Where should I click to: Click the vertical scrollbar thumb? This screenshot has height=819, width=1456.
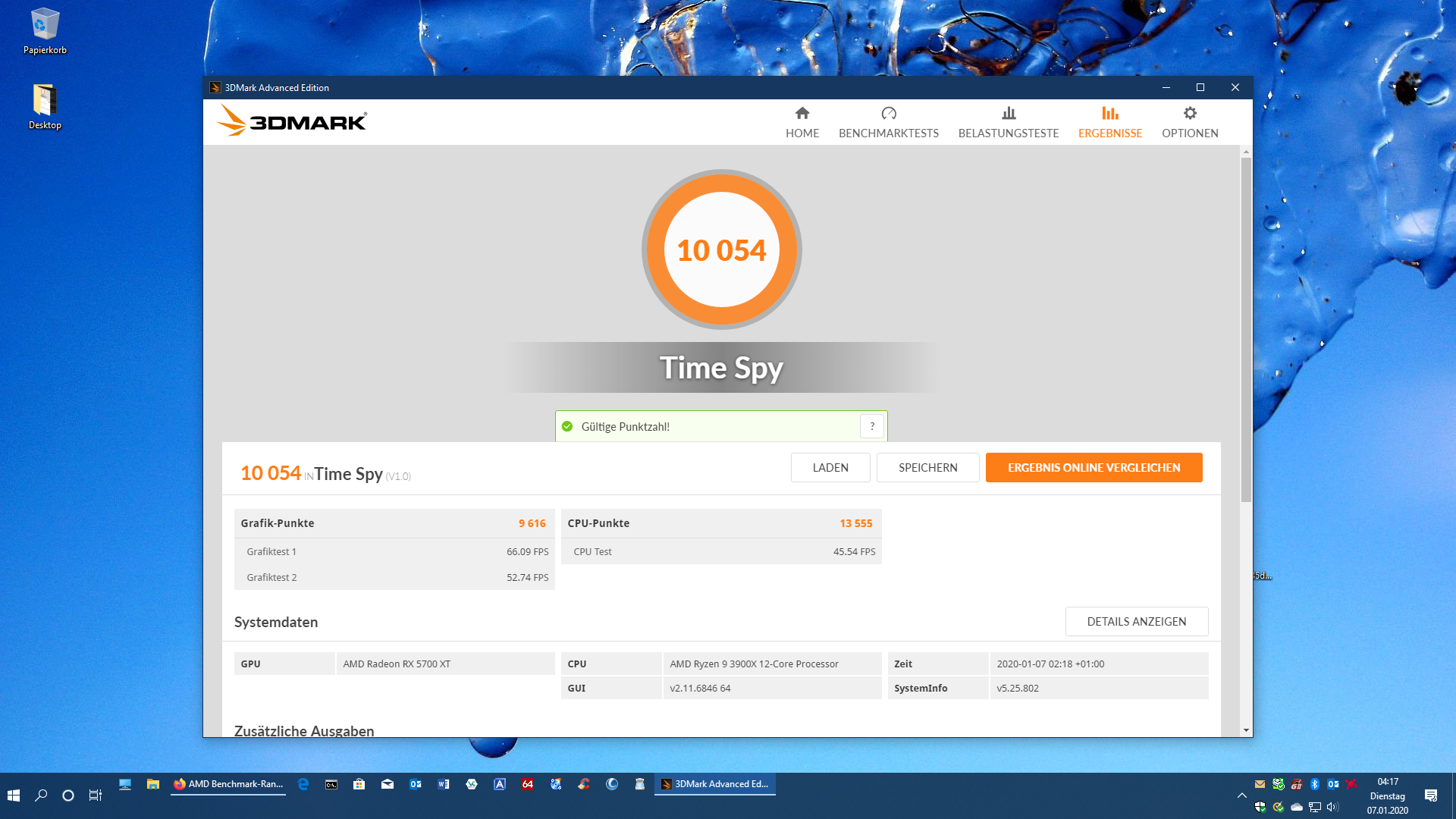coord(1245,330)
